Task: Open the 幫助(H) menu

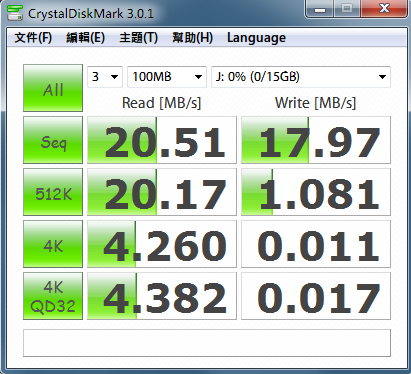Action: tap(192, 37)
